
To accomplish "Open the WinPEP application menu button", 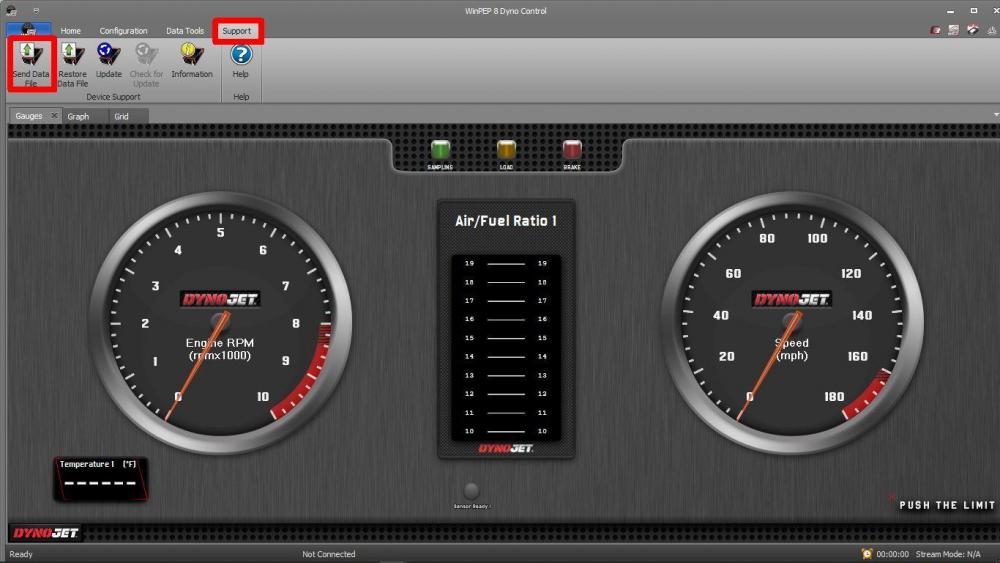I will [x=28, y=30].
